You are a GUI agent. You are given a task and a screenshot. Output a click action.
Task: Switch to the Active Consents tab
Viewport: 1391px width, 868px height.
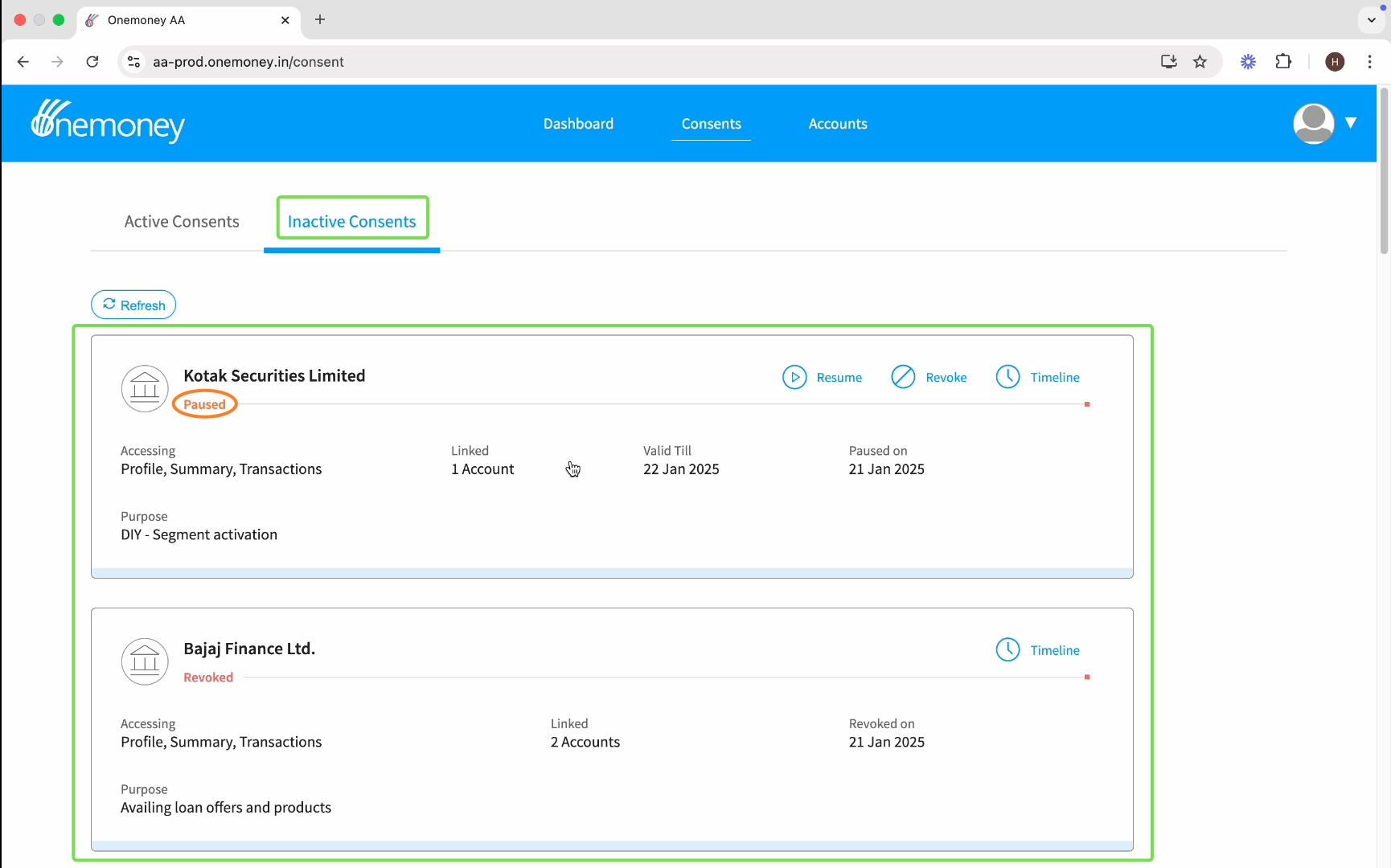(x=182, y=222)
